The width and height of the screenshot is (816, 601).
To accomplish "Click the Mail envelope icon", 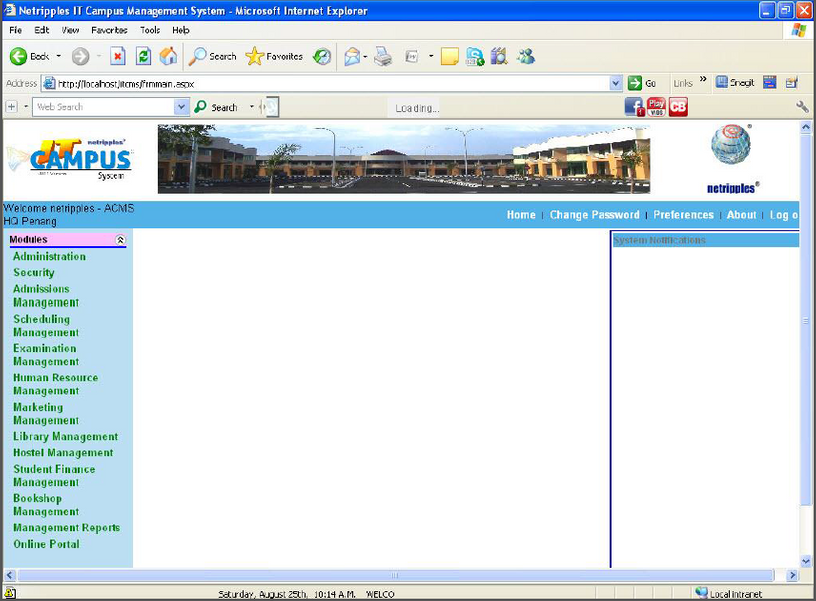I will pos(352,56).
